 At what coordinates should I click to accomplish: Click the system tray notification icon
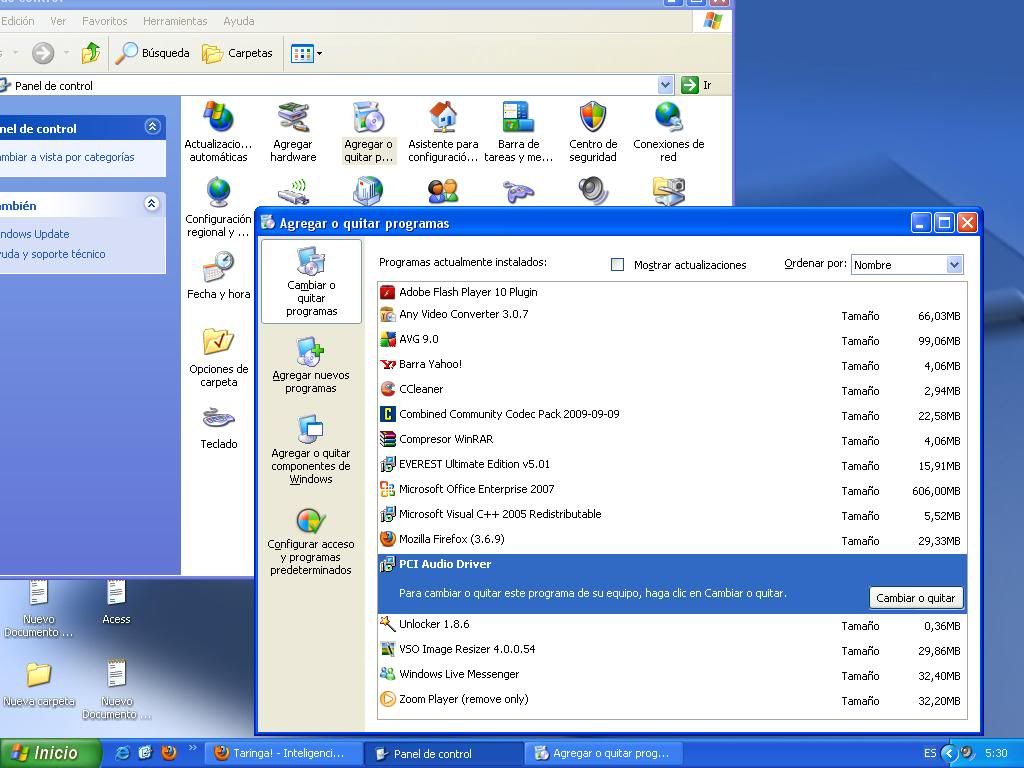(x=967, y=753)
